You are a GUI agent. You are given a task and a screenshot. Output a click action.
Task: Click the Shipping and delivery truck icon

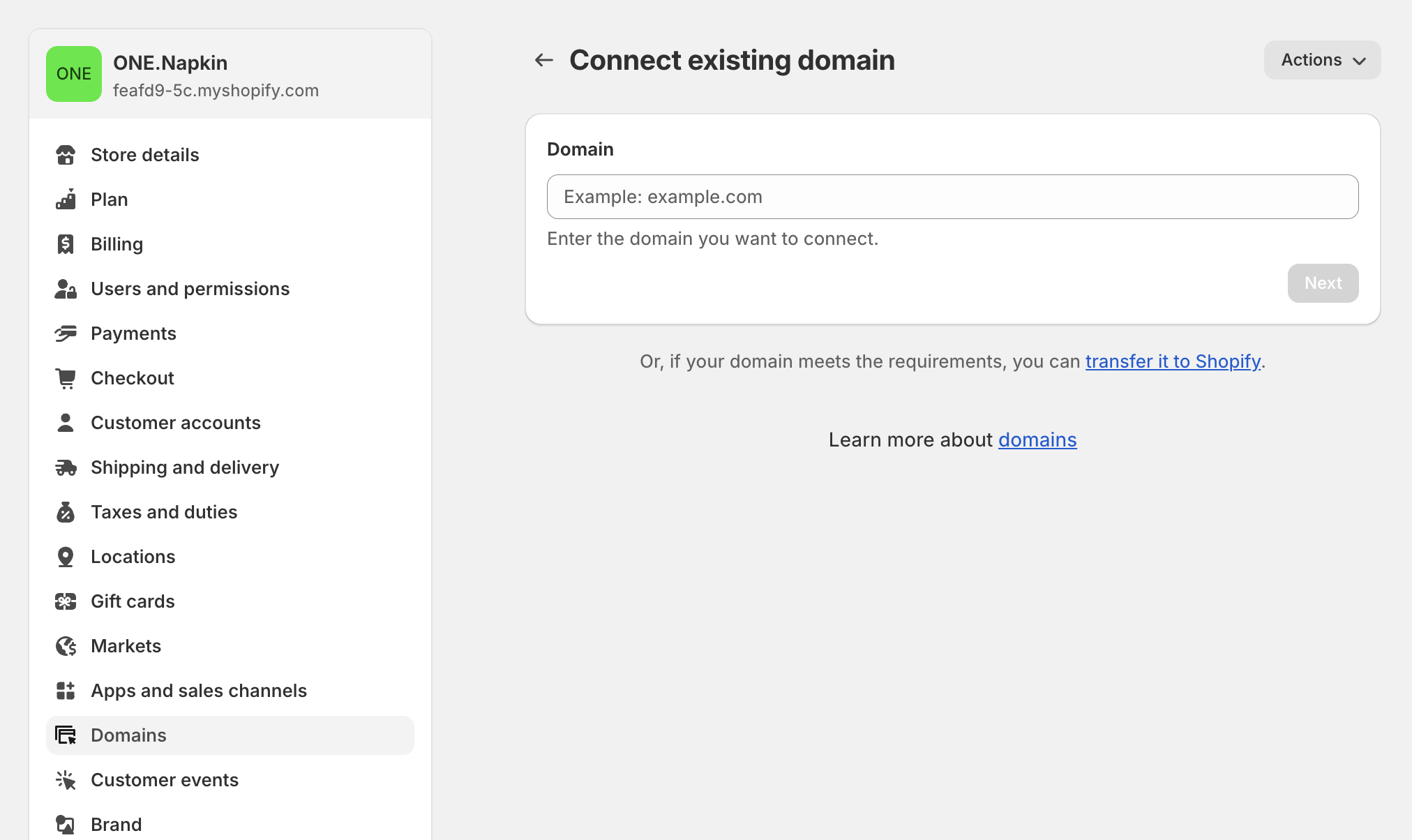(66, 467)
